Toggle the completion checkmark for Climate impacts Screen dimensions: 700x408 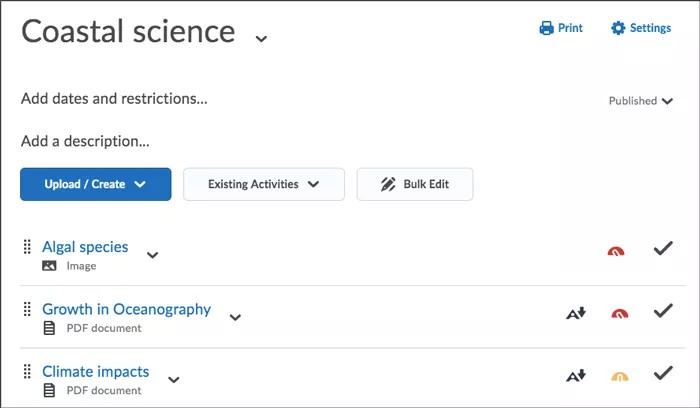662,373
